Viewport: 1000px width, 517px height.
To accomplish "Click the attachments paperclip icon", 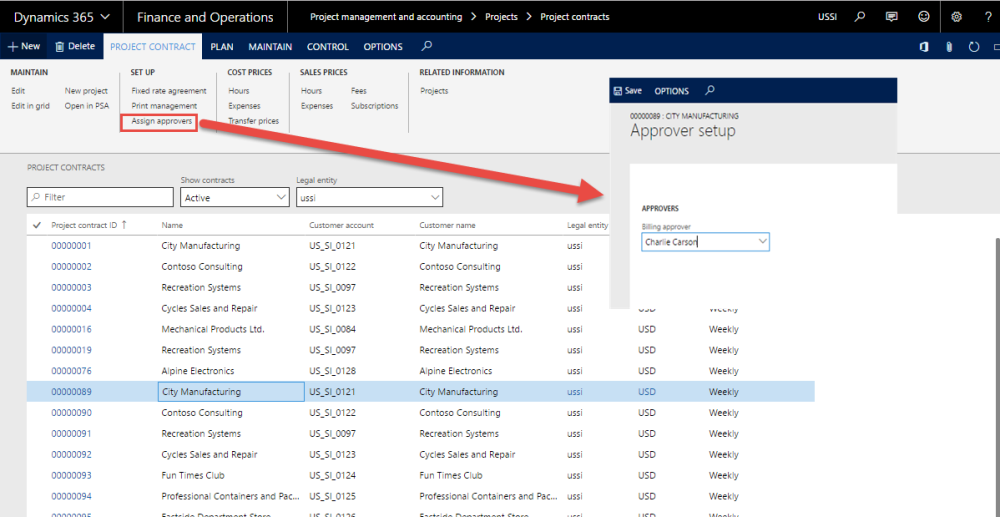I will coord(949,47).
